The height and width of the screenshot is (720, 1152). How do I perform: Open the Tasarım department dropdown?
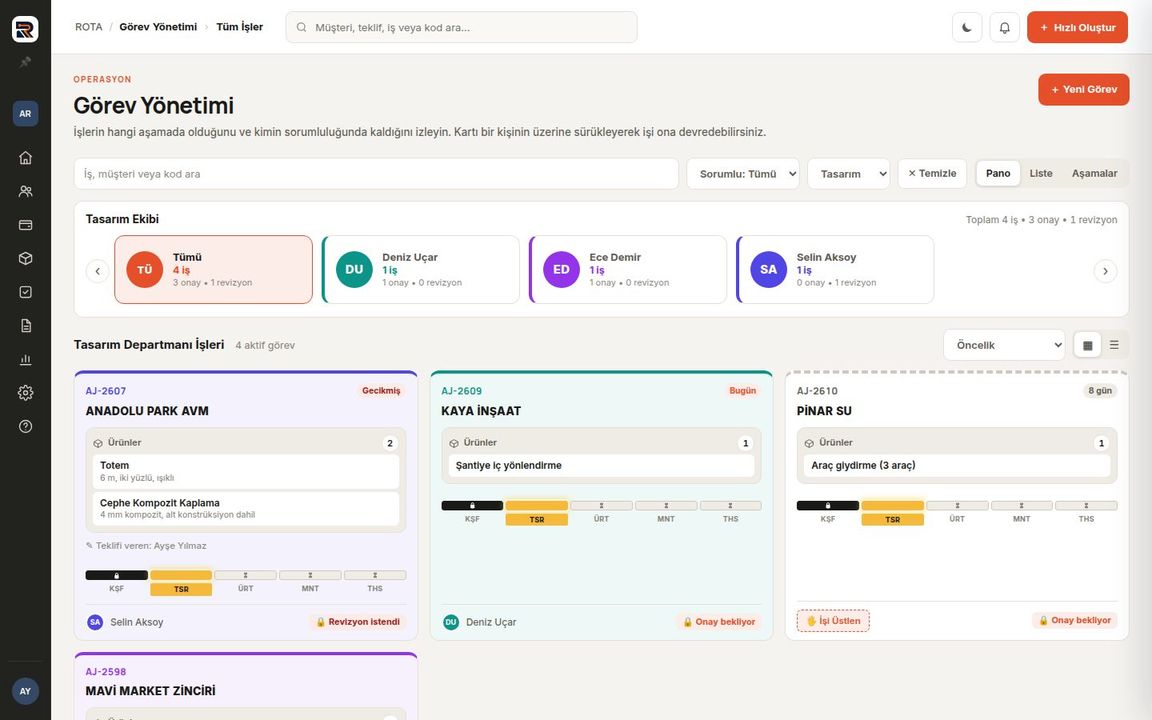click(849, 174)
